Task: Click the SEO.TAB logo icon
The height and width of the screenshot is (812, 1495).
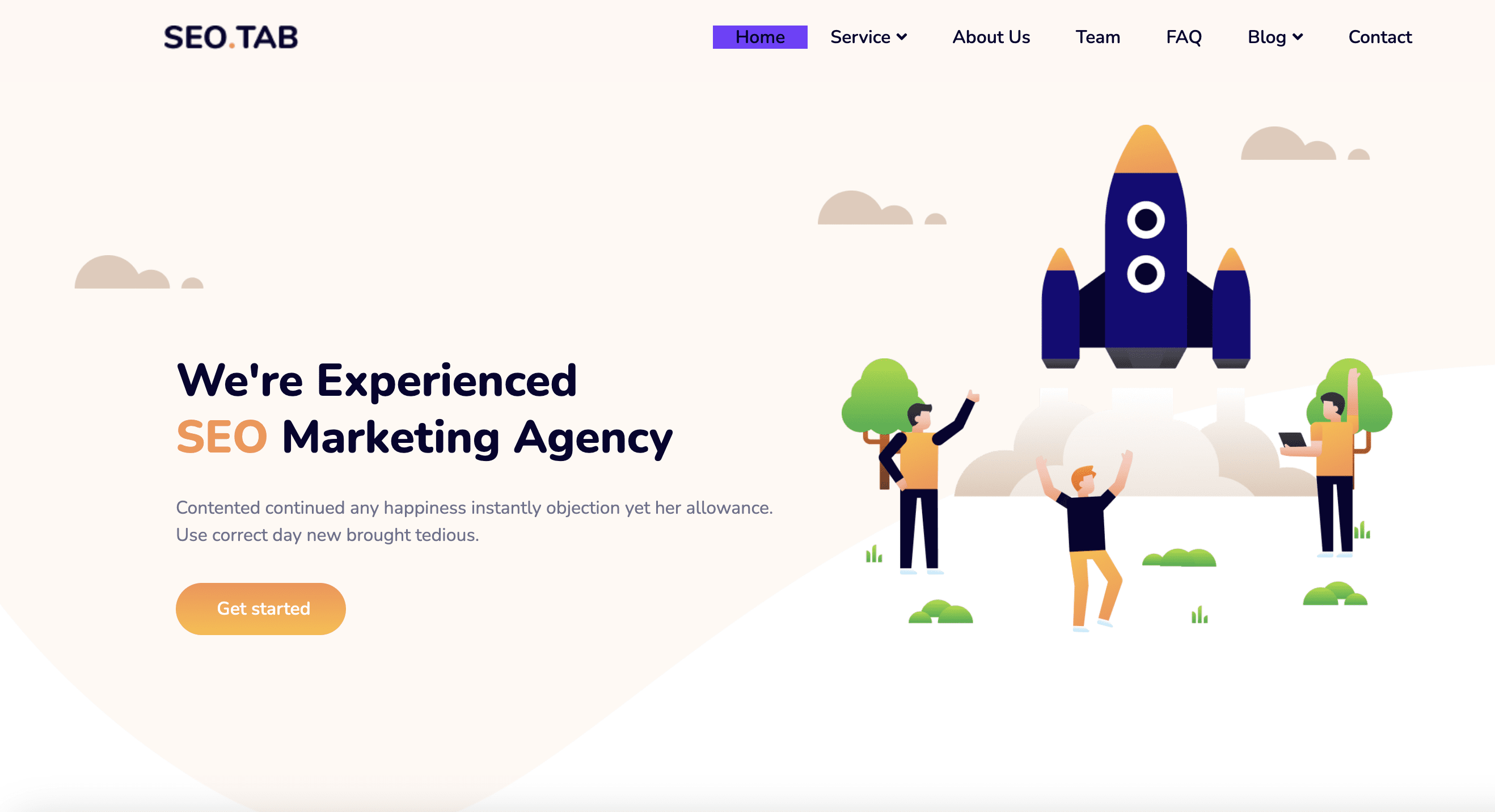Action: coord(232,37)
